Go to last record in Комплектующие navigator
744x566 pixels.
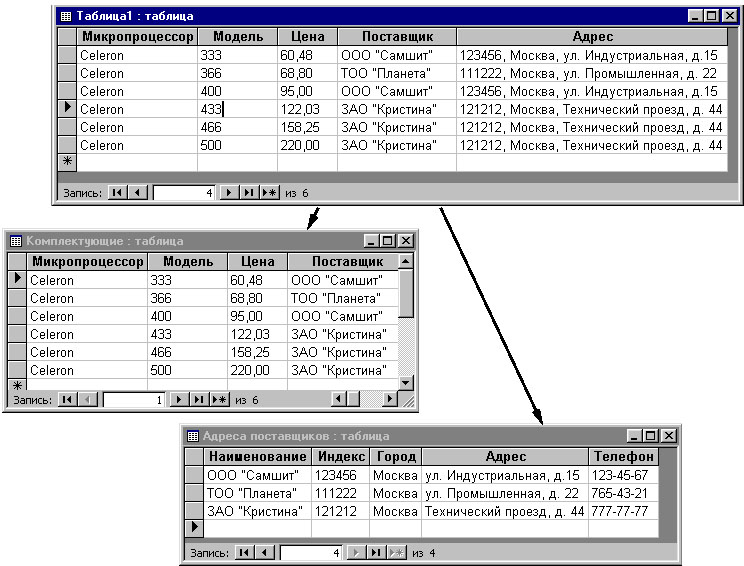point(199,399)
